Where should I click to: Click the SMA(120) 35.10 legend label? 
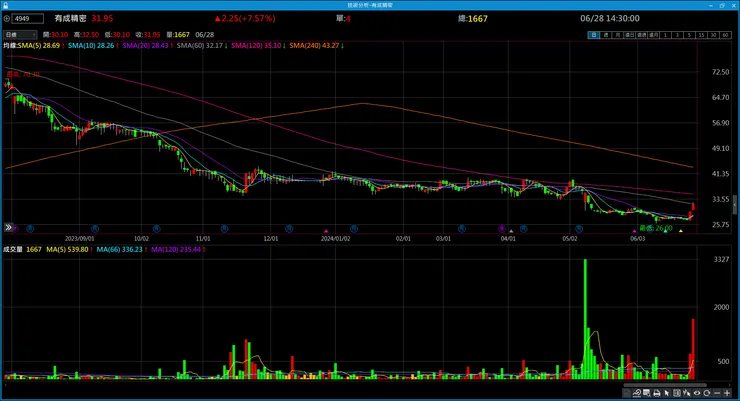coord(256,45)
